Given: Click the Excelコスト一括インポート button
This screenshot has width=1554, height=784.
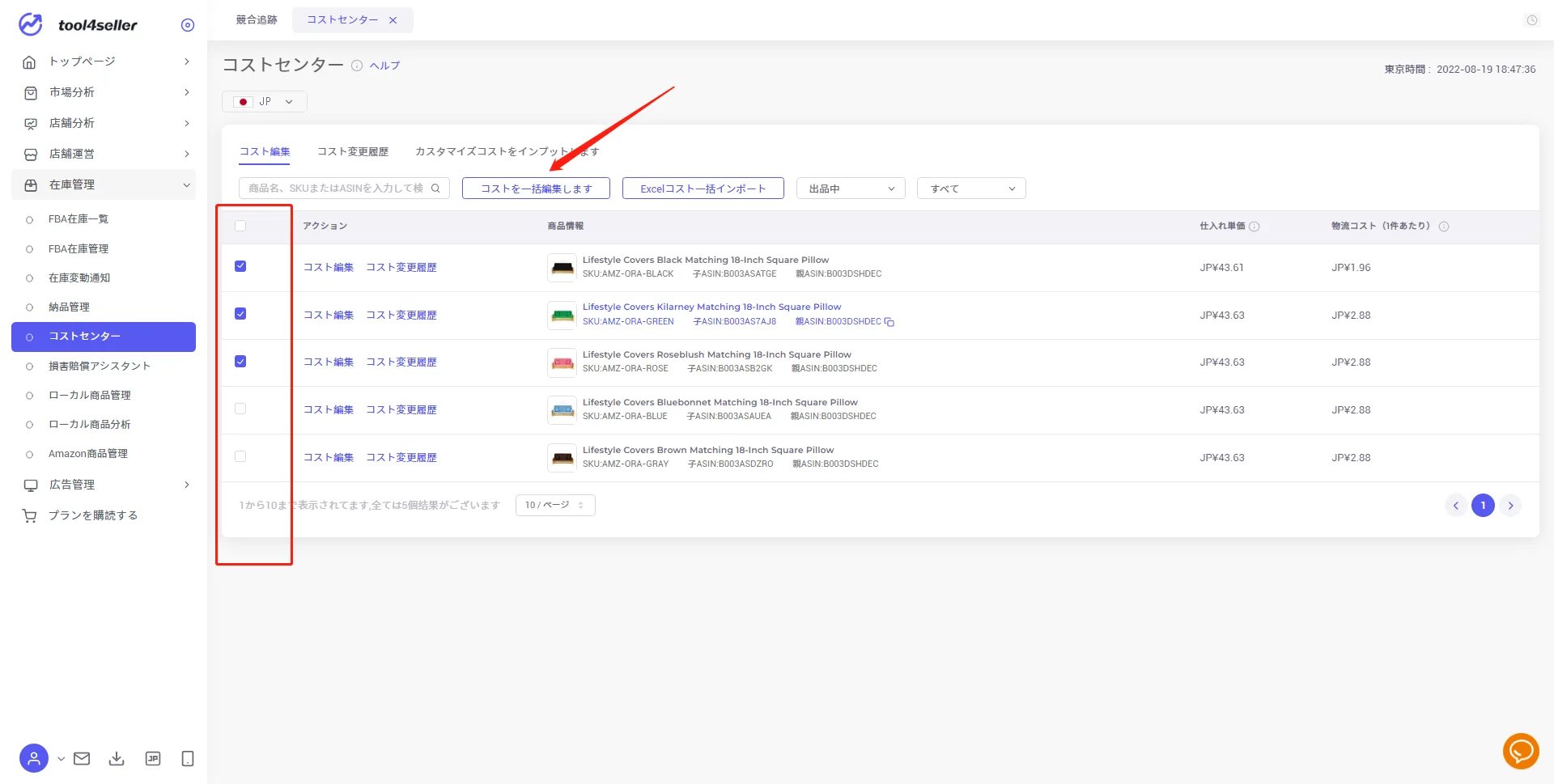Looking at the screenshot, I should 703,189.
